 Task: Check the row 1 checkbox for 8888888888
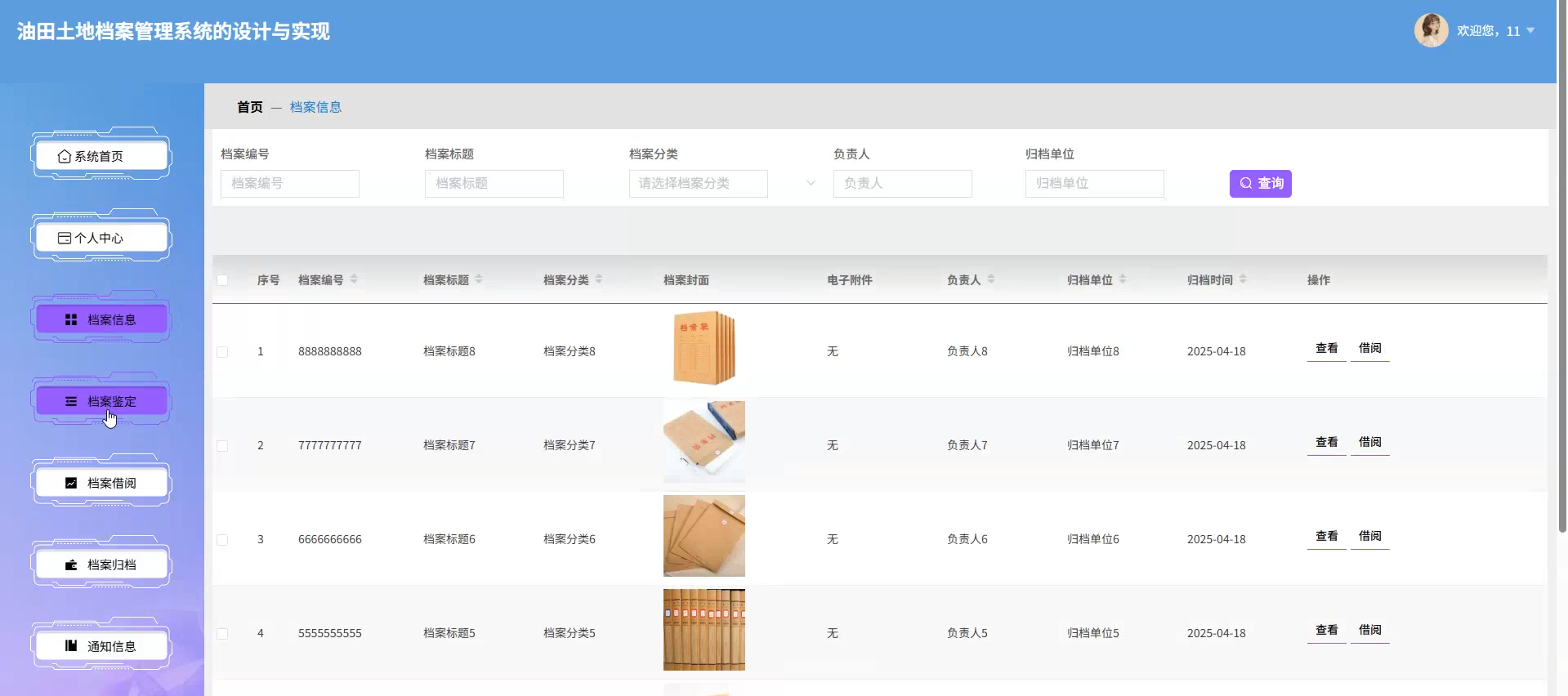[222, 352]
